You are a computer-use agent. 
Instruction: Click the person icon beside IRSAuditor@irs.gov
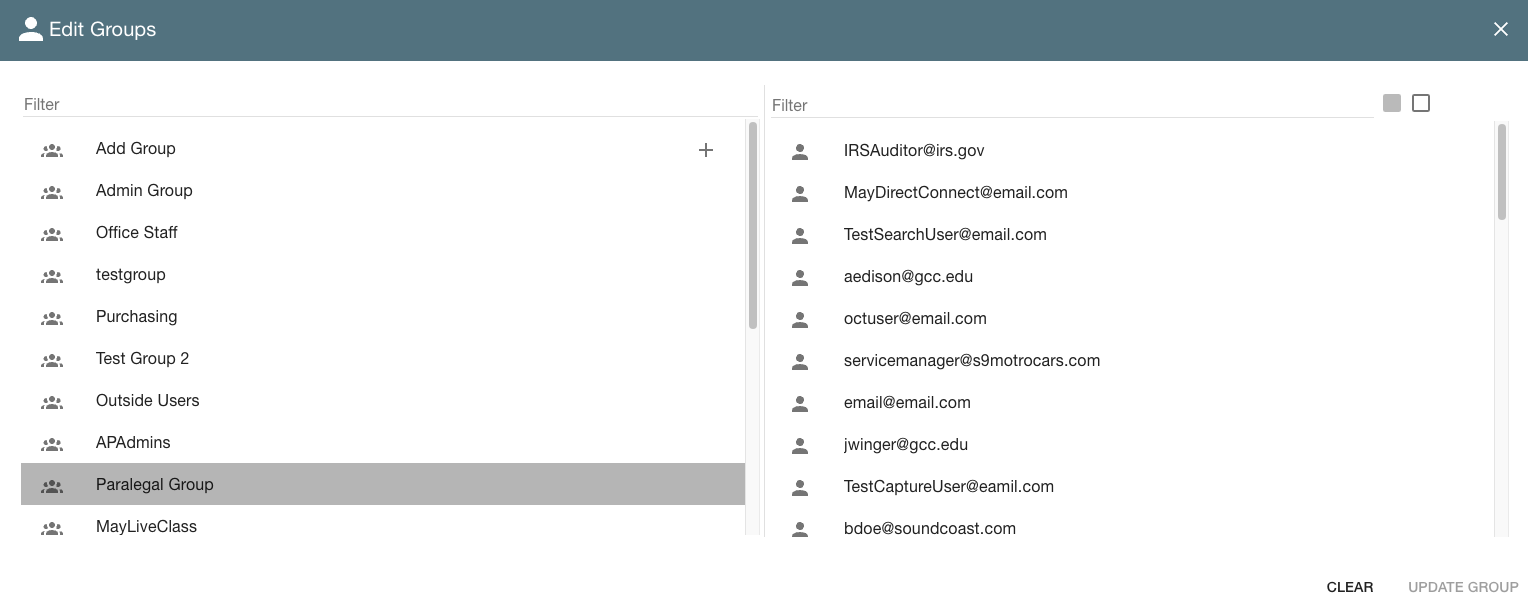[800, 152]
